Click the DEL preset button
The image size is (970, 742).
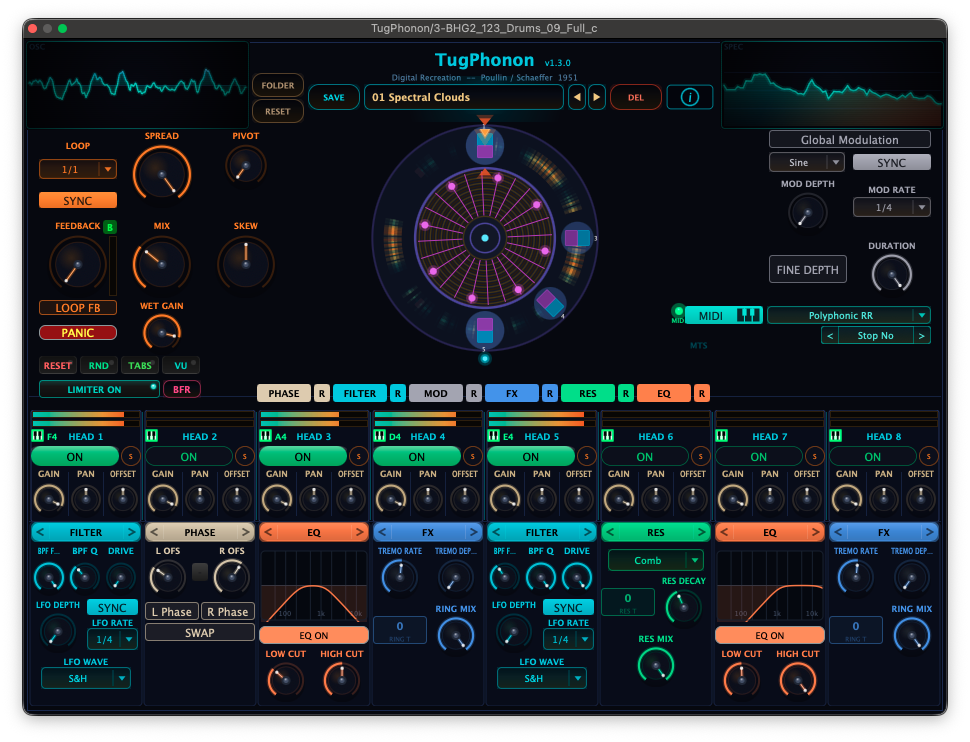pyautogui.click(x=635, y=97)
